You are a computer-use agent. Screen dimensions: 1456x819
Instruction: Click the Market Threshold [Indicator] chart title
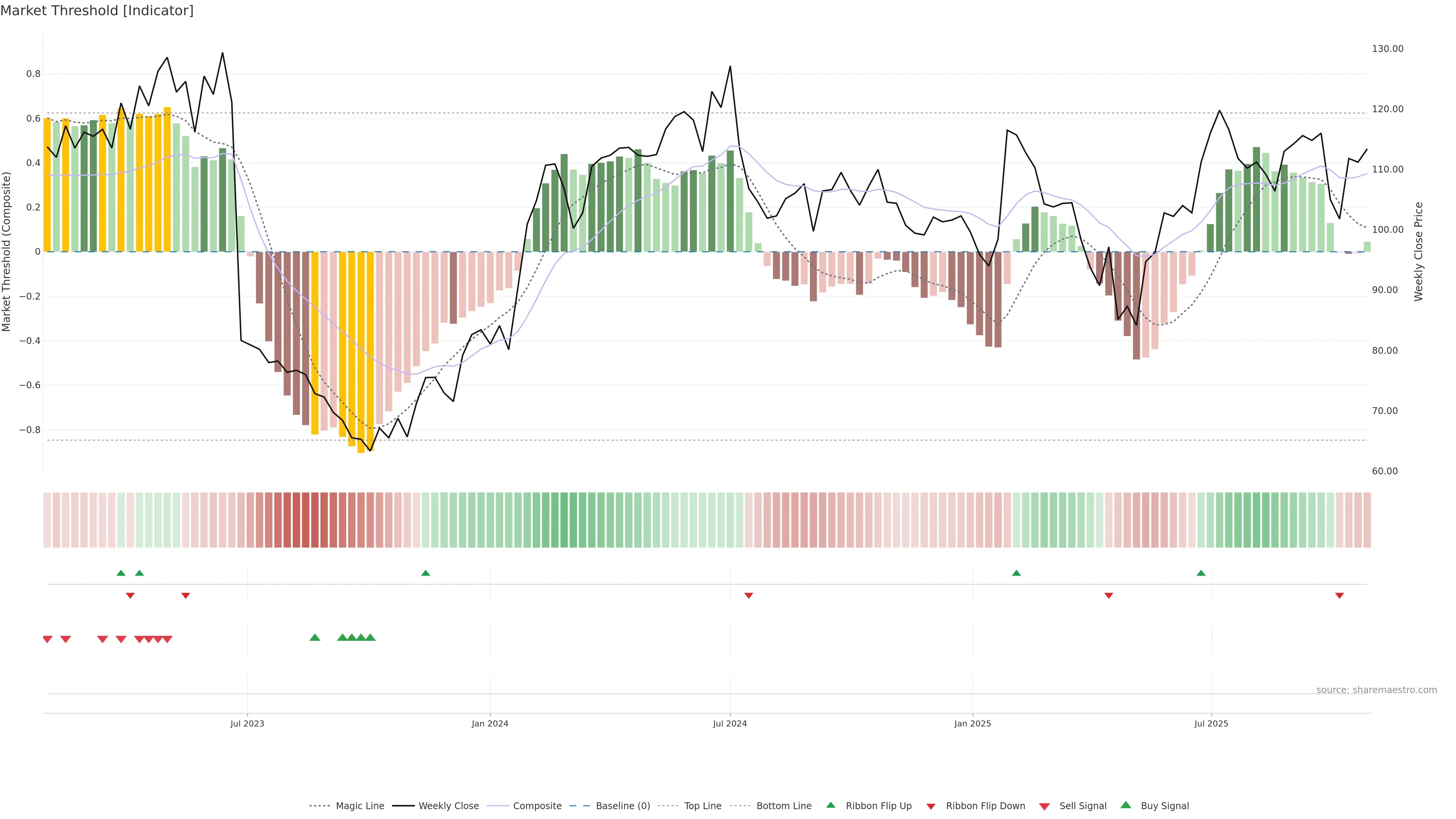coord(97,11)
